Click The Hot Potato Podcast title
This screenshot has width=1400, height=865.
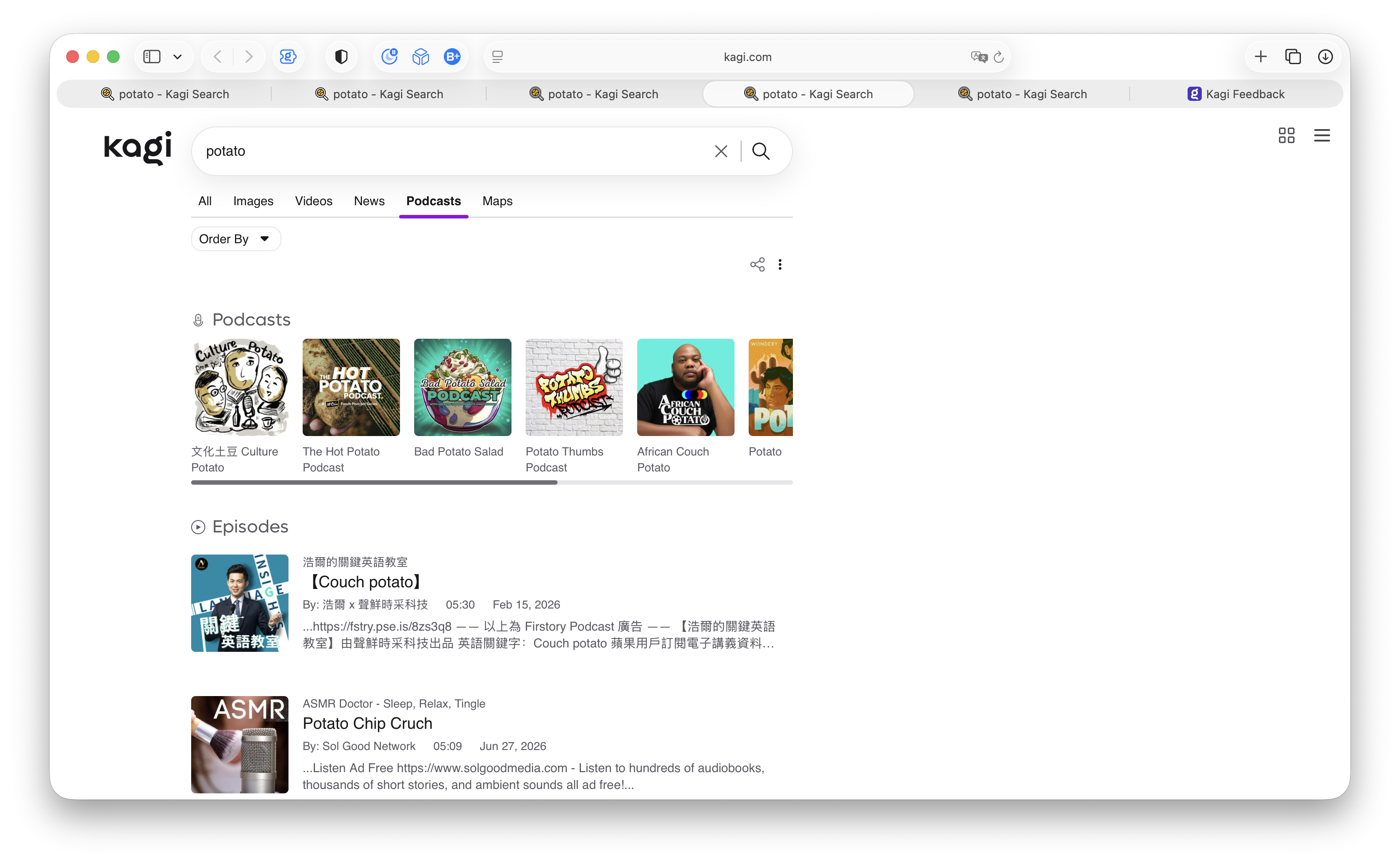tap(341, 459)
